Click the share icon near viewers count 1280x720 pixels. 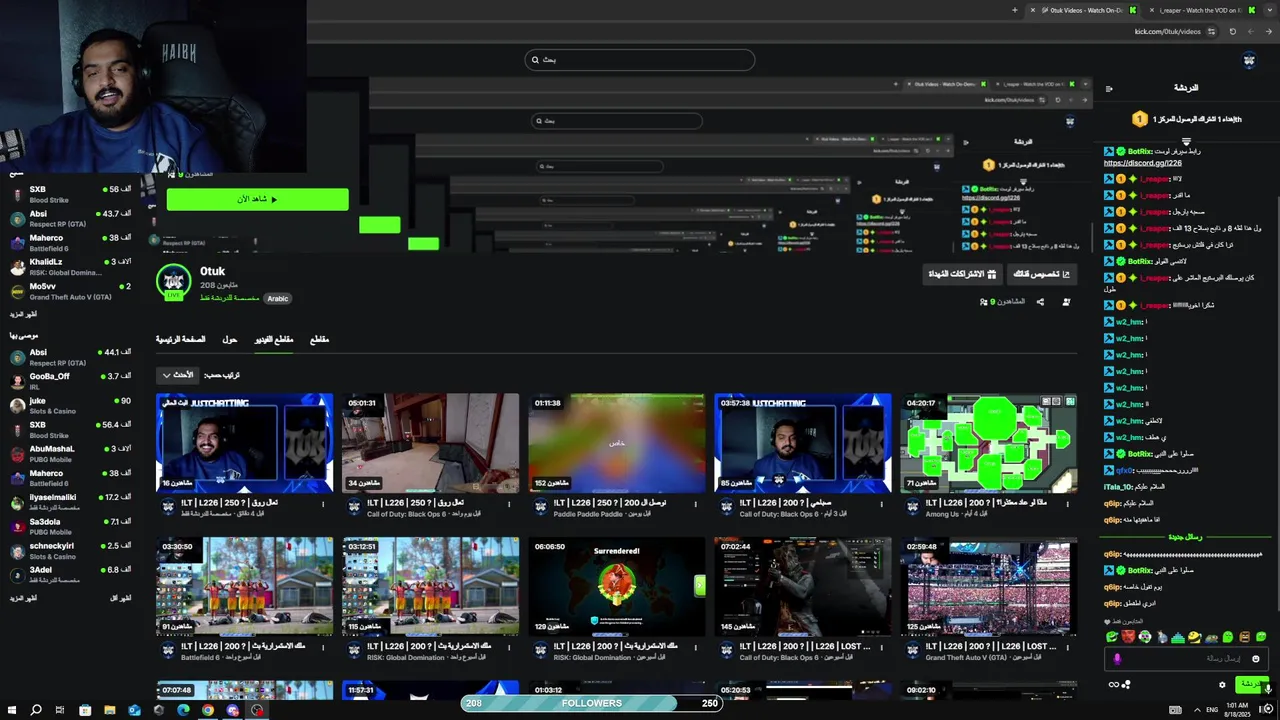click(x=1040, y=301)
